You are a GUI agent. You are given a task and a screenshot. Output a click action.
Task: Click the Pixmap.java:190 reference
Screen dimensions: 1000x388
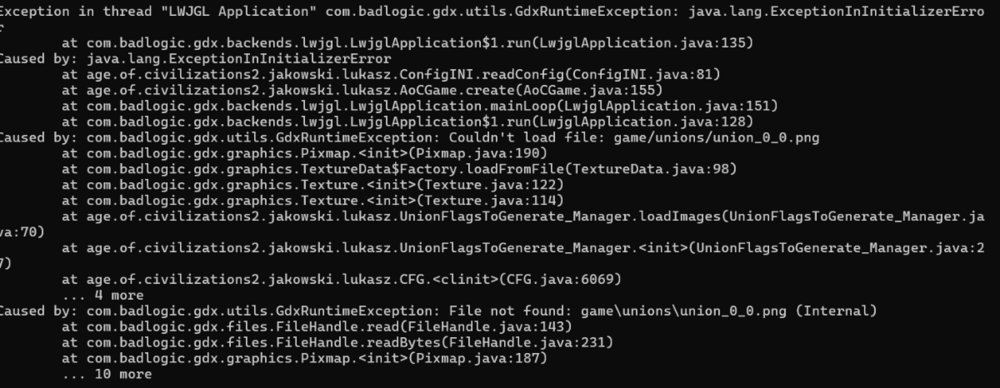tap(476, 153)
